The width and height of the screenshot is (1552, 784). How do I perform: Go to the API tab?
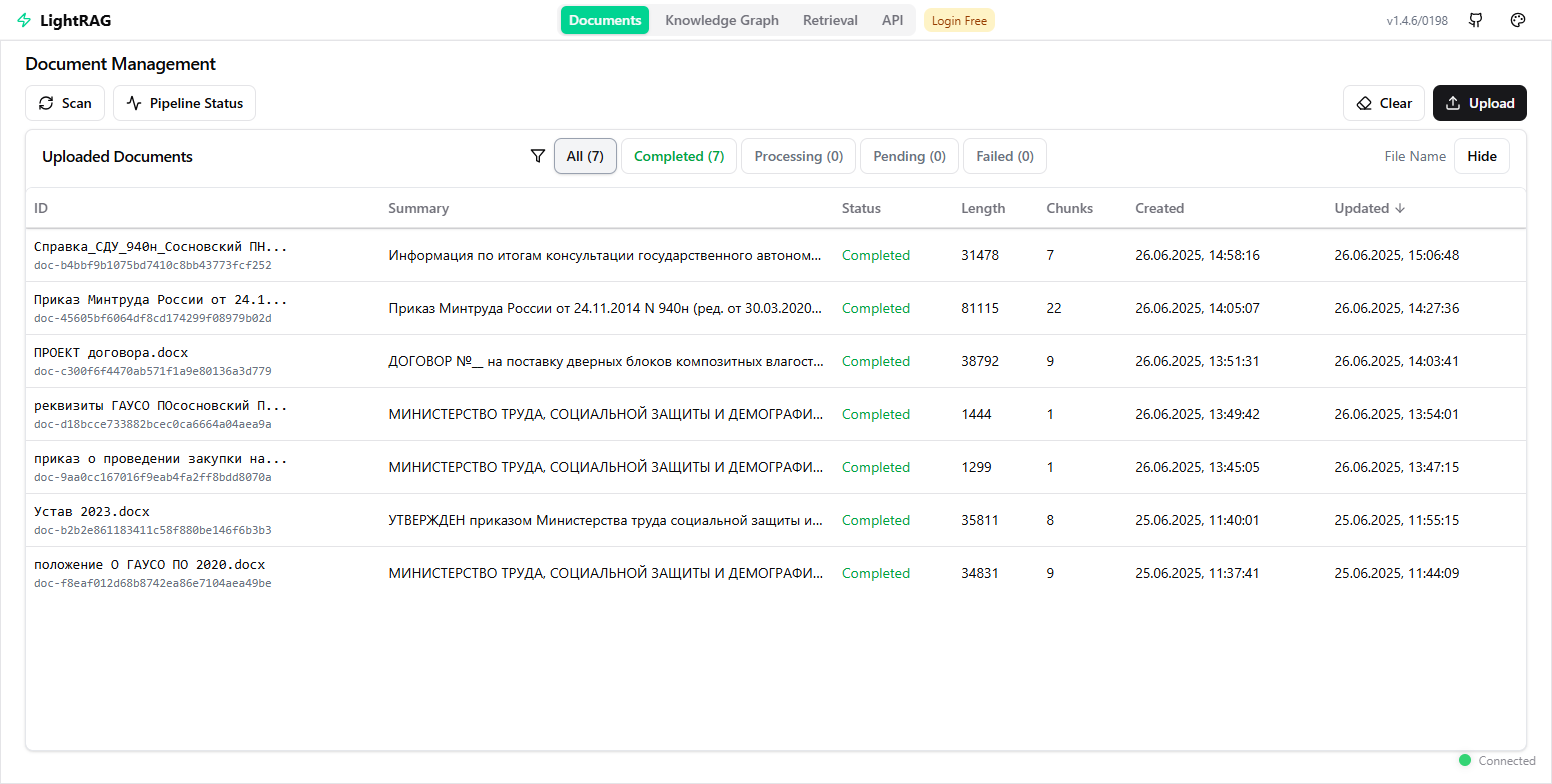(x=892, y=20)
